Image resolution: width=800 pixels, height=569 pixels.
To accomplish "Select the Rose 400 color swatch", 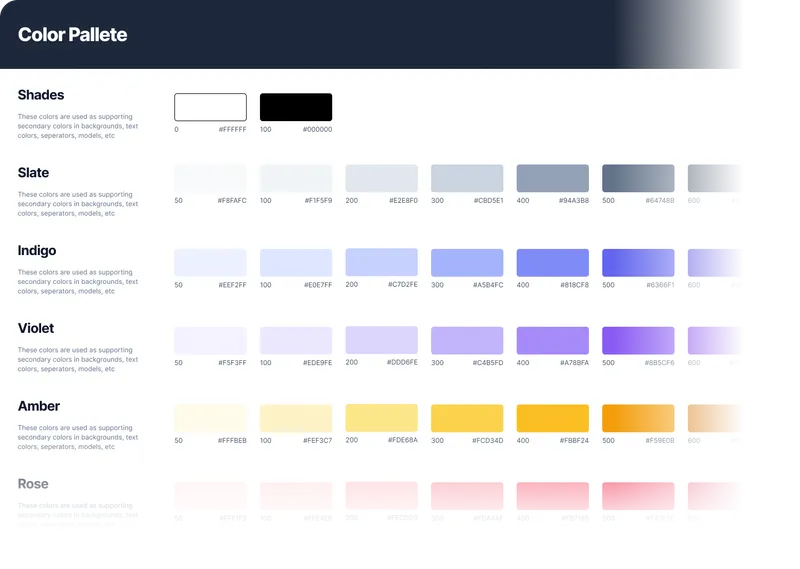I will point(553,496).
